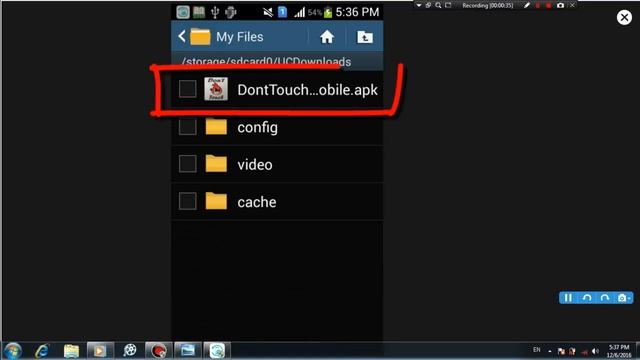Screen dimensions: 640x360
Task: Tap the /storage/sdcard0/UCDownloads path bar
Action: coord(277,62)
